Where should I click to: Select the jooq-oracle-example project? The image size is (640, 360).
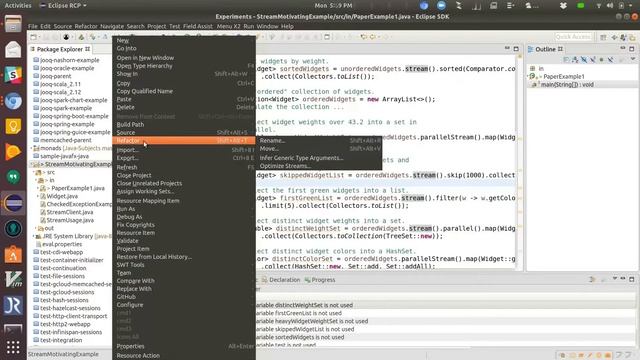[67, 68]
